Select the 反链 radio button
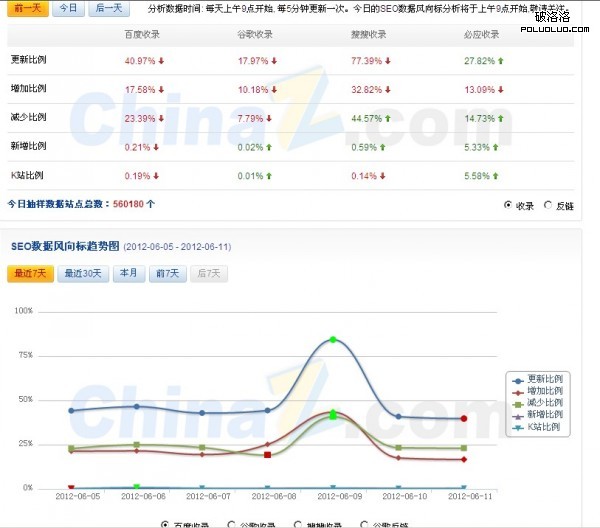Screen dimensions: 600x528 coord(548,205)
